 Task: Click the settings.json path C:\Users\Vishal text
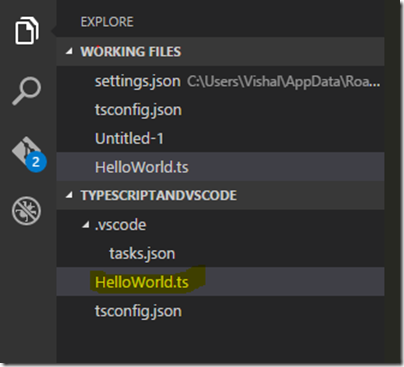pos(283,82)
